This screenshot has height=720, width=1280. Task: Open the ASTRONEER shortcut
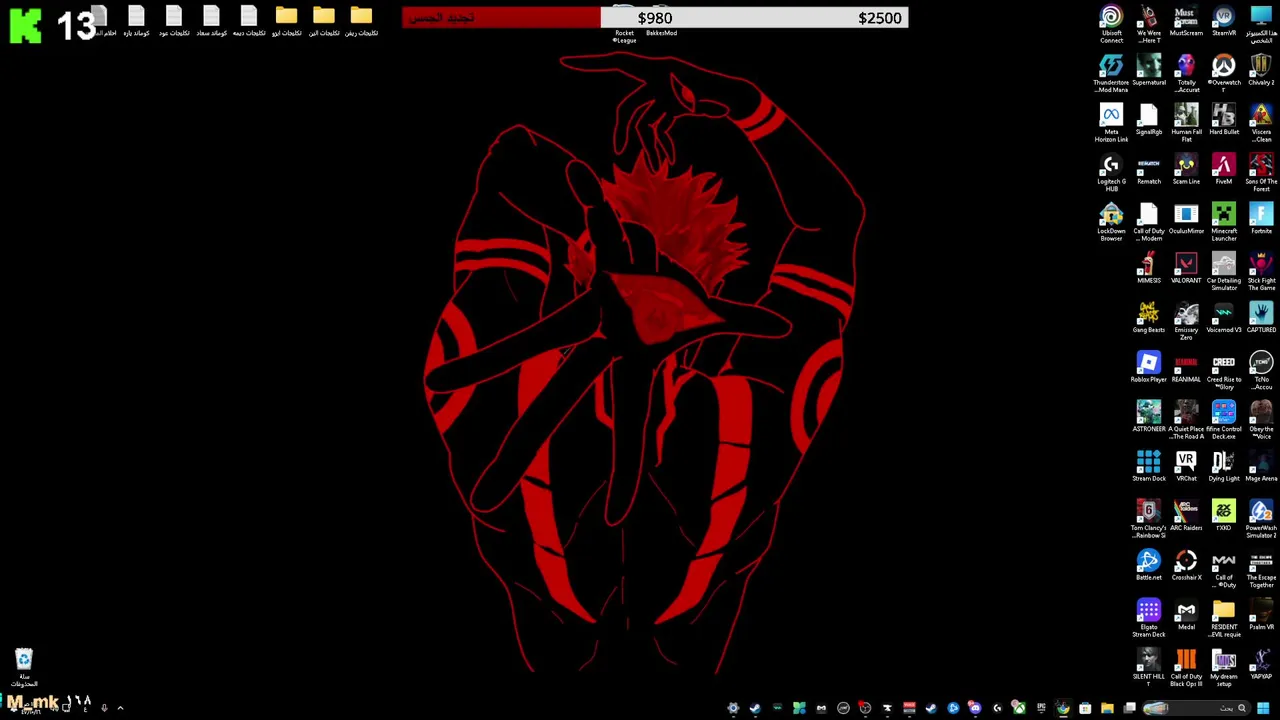tap(1148, 418)
